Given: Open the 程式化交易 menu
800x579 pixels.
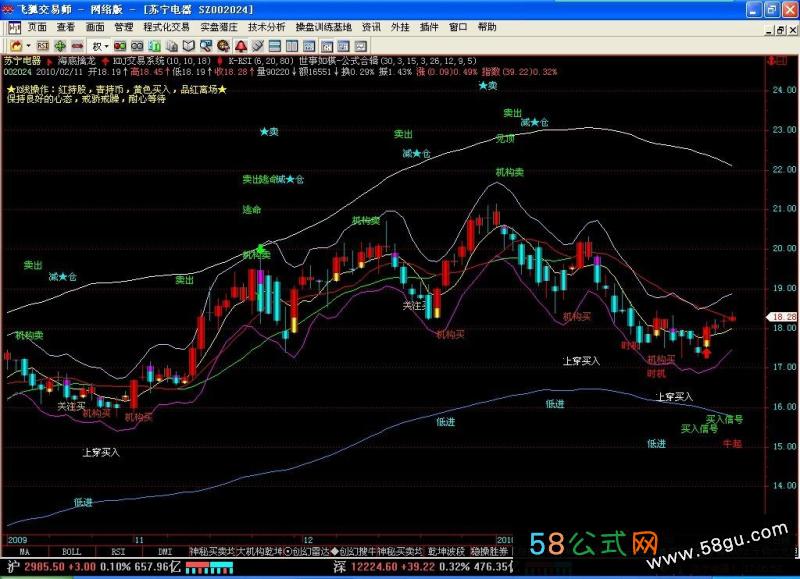Looking at the screenshot, I should (x=166, y=27).
